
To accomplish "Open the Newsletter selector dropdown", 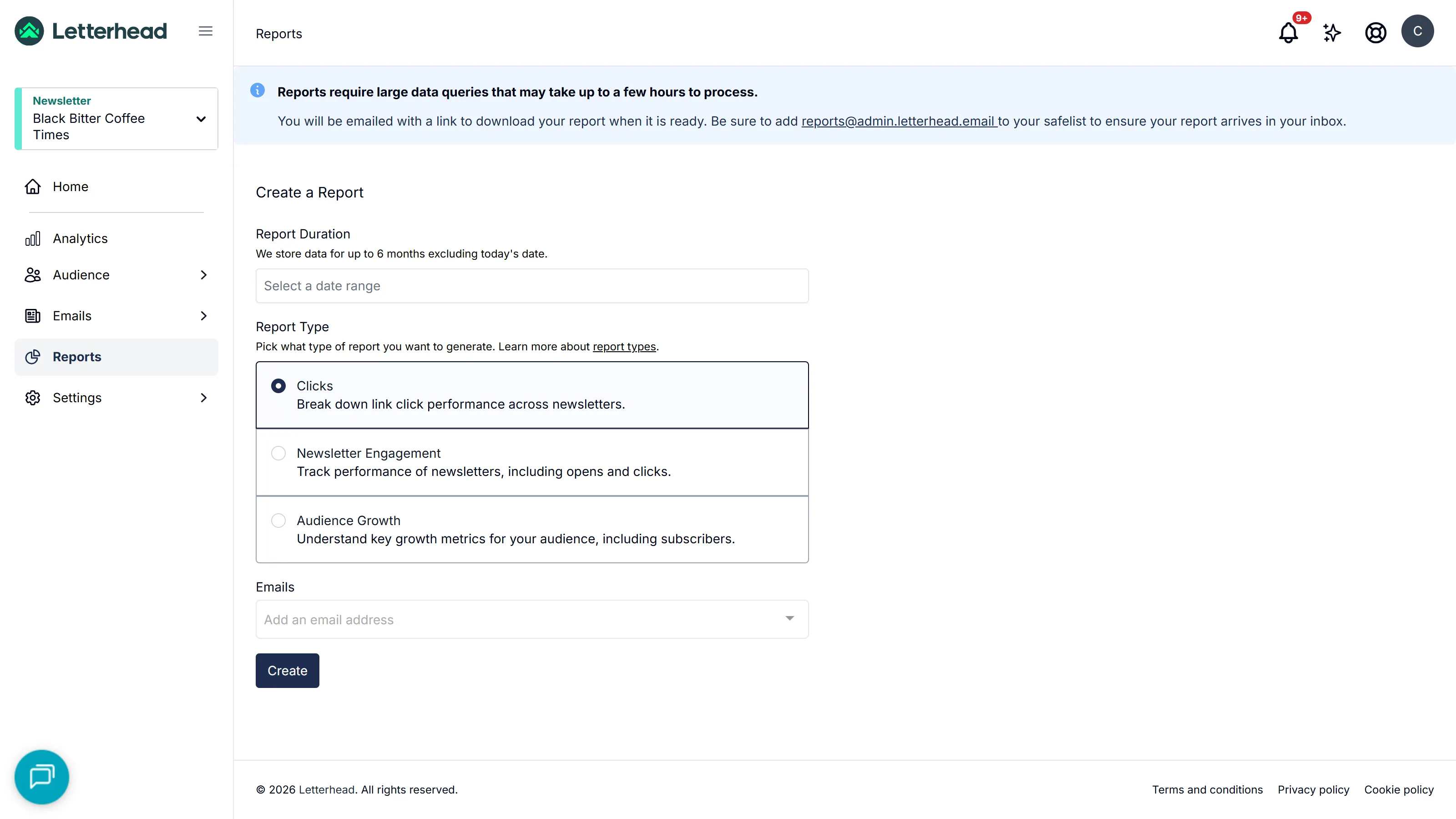I will pos(116,119).
